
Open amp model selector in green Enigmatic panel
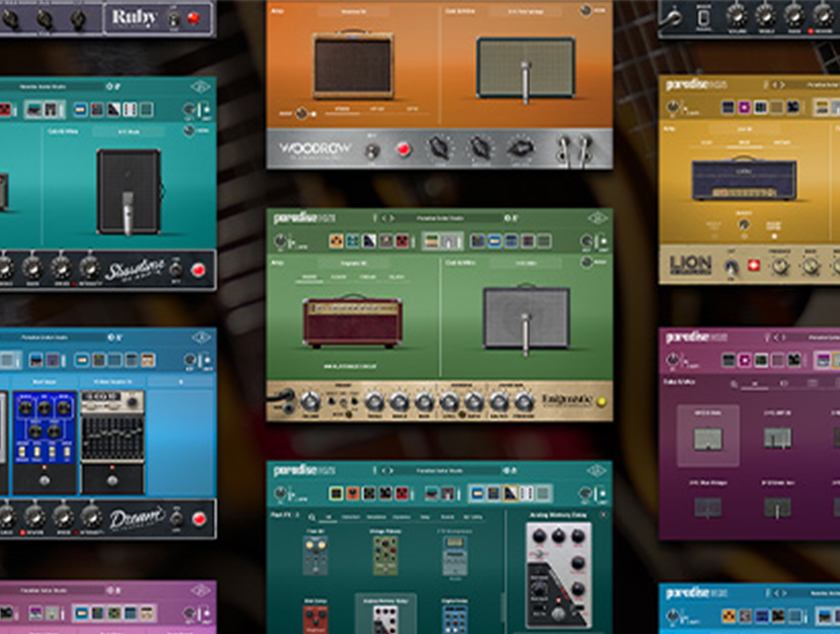point(354,263)
